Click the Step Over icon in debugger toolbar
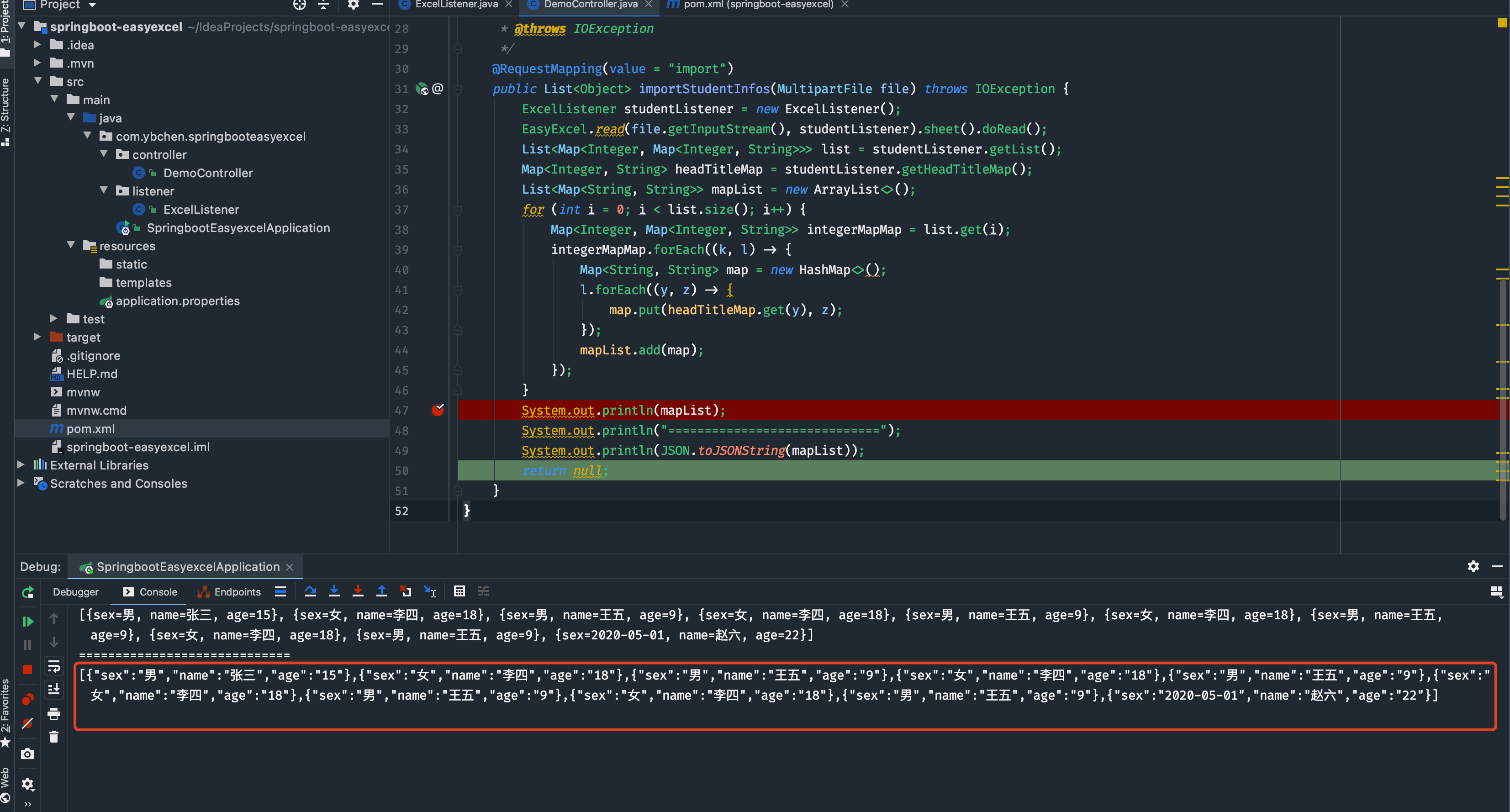 coord(309,592)
